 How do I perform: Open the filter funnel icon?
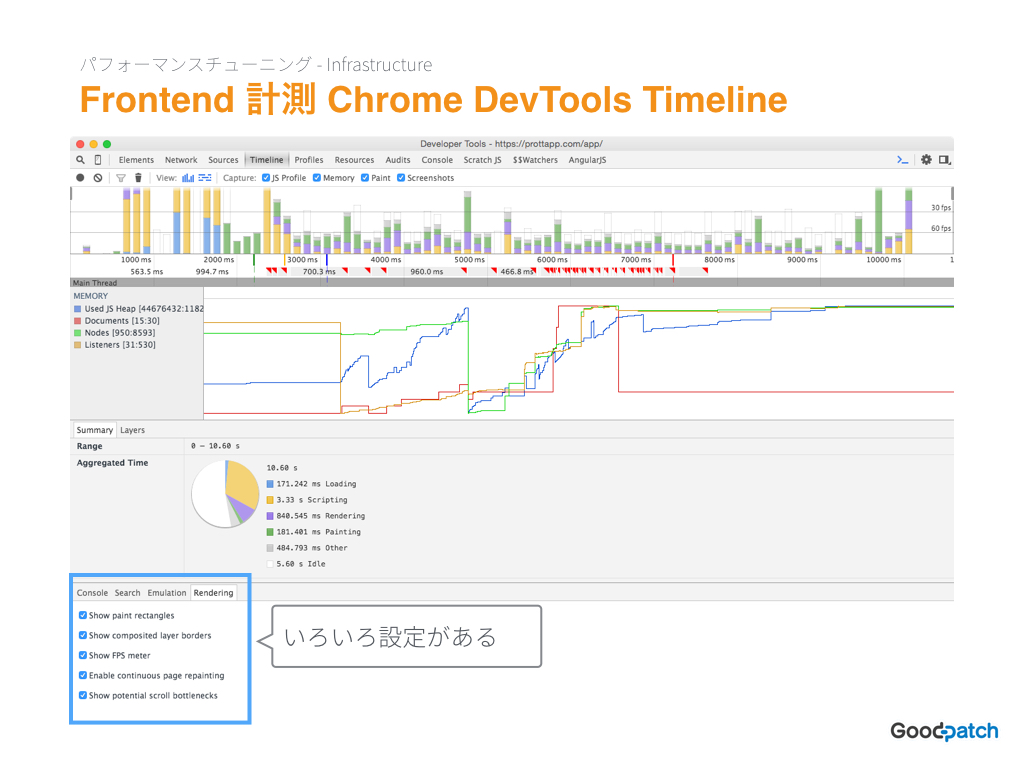[121, 178]
